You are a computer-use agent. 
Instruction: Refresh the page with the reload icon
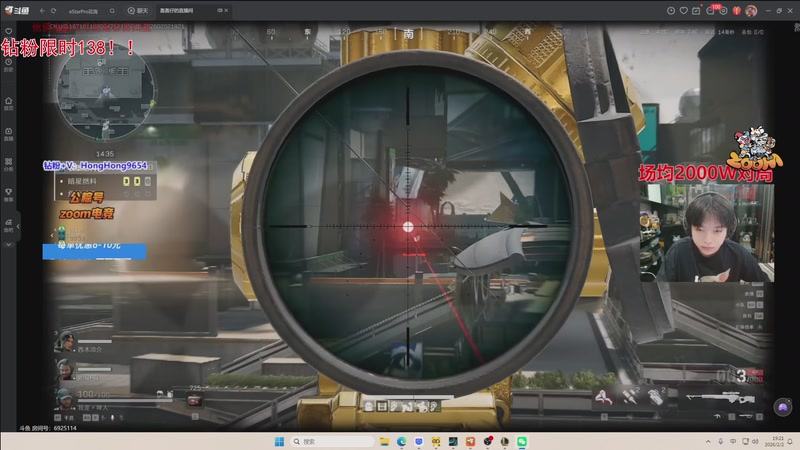click(54, 11)
